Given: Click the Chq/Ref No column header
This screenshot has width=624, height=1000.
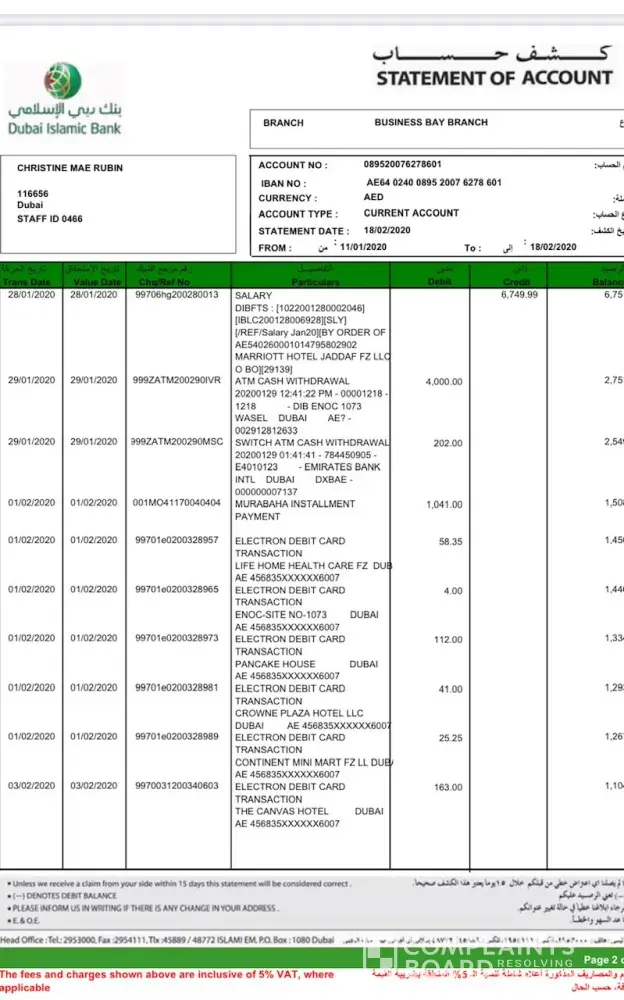Looking at the screenshot, I should (x=165, y=282).
